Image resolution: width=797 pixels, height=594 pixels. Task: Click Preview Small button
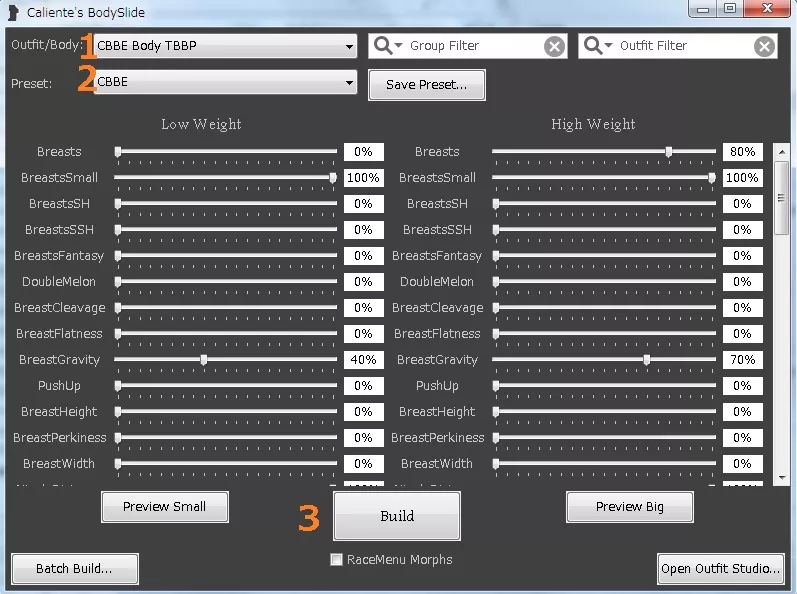pyautogui.click(x=165, y=507)
